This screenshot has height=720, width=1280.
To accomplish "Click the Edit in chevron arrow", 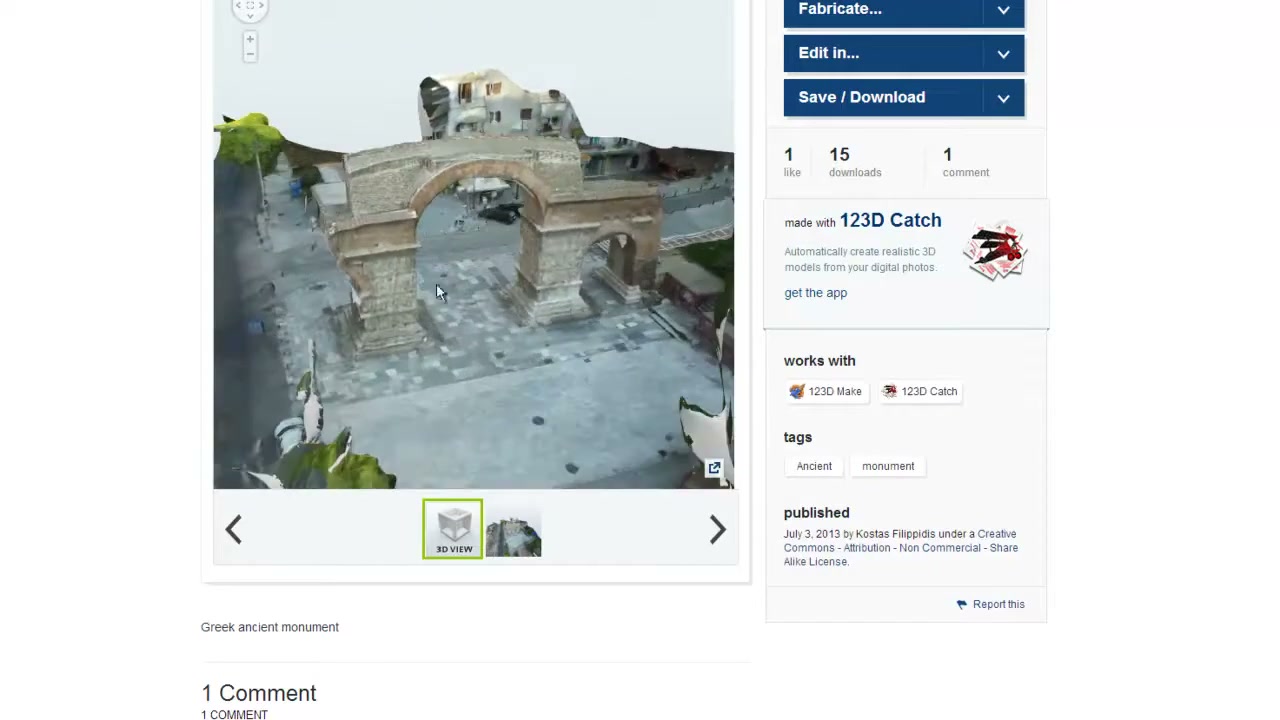I will tap(1003, 54).
